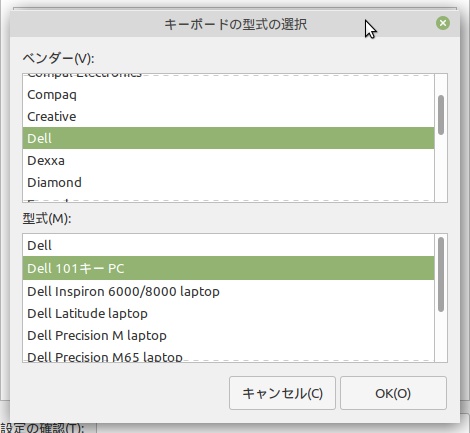The width and height of the screenshot is (470, 433).
Task: Click the vendor list scrollbar thumb
Action: coord(441,115)
